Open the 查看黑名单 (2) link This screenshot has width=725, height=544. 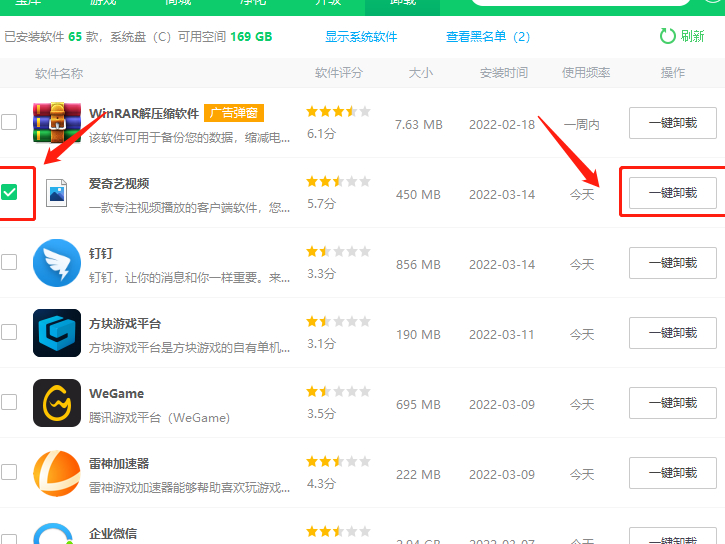click(x=488, y=37)
